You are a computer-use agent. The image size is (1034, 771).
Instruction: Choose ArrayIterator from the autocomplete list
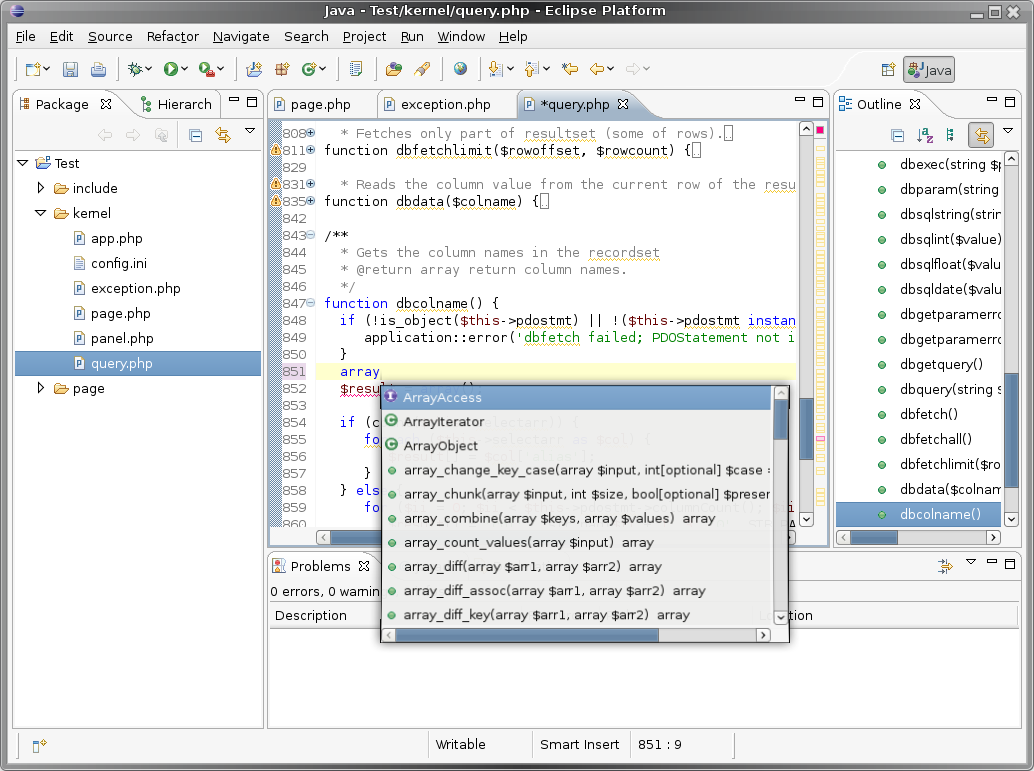pyautogui.click(x=576, y=421)
